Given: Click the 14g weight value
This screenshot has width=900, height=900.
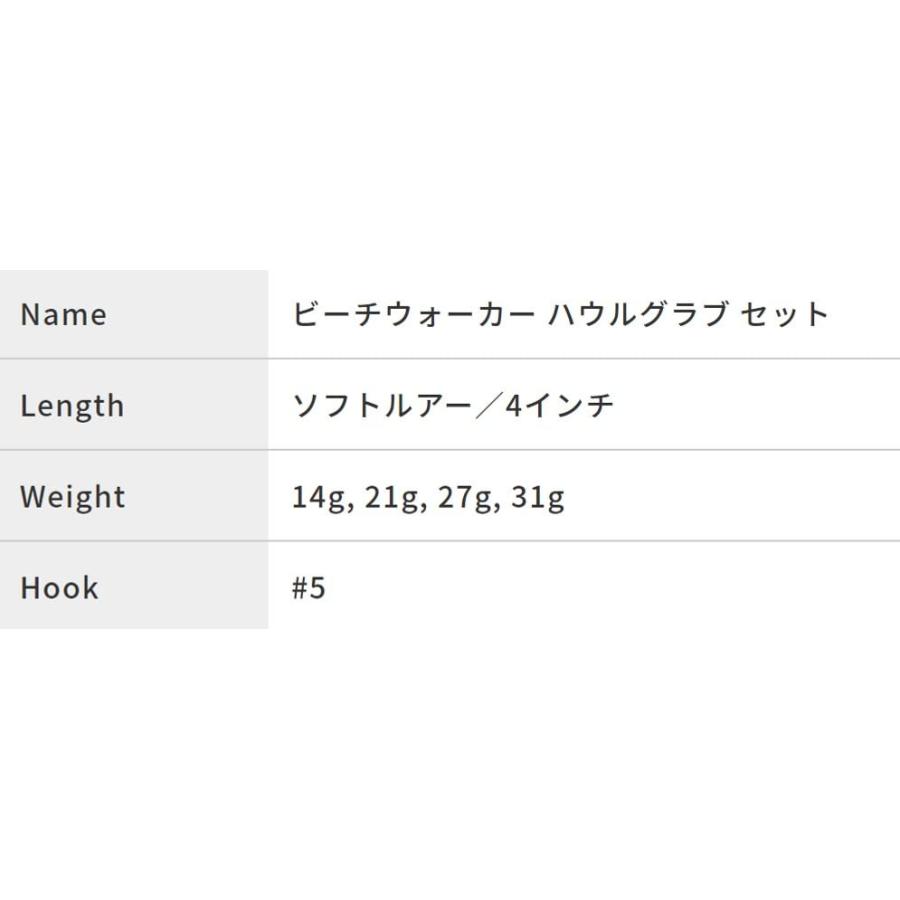Looking at the screenshot, I should (x=318, y=497).
